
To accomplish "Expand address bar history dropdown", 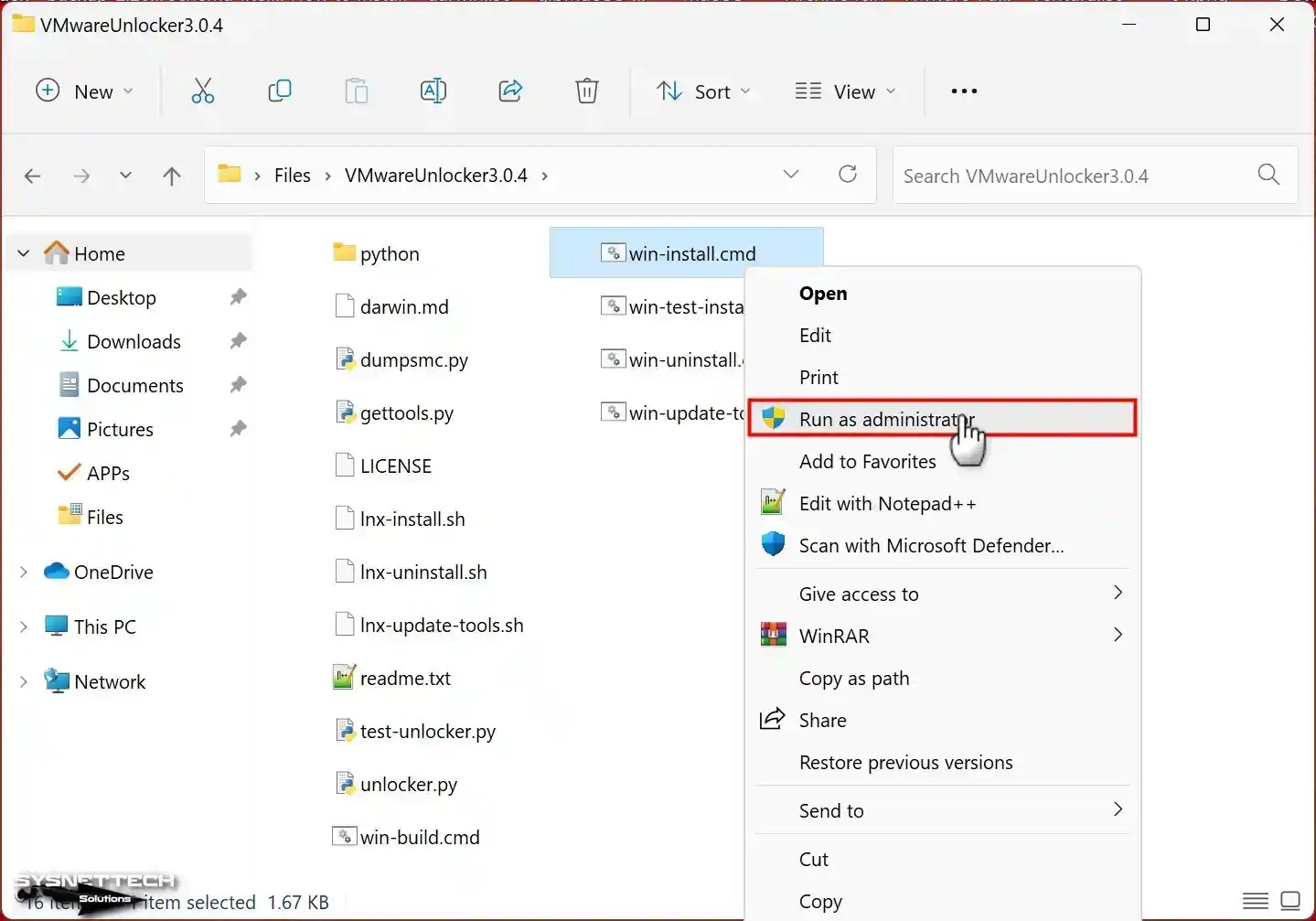I will click(x=791, y=174).
